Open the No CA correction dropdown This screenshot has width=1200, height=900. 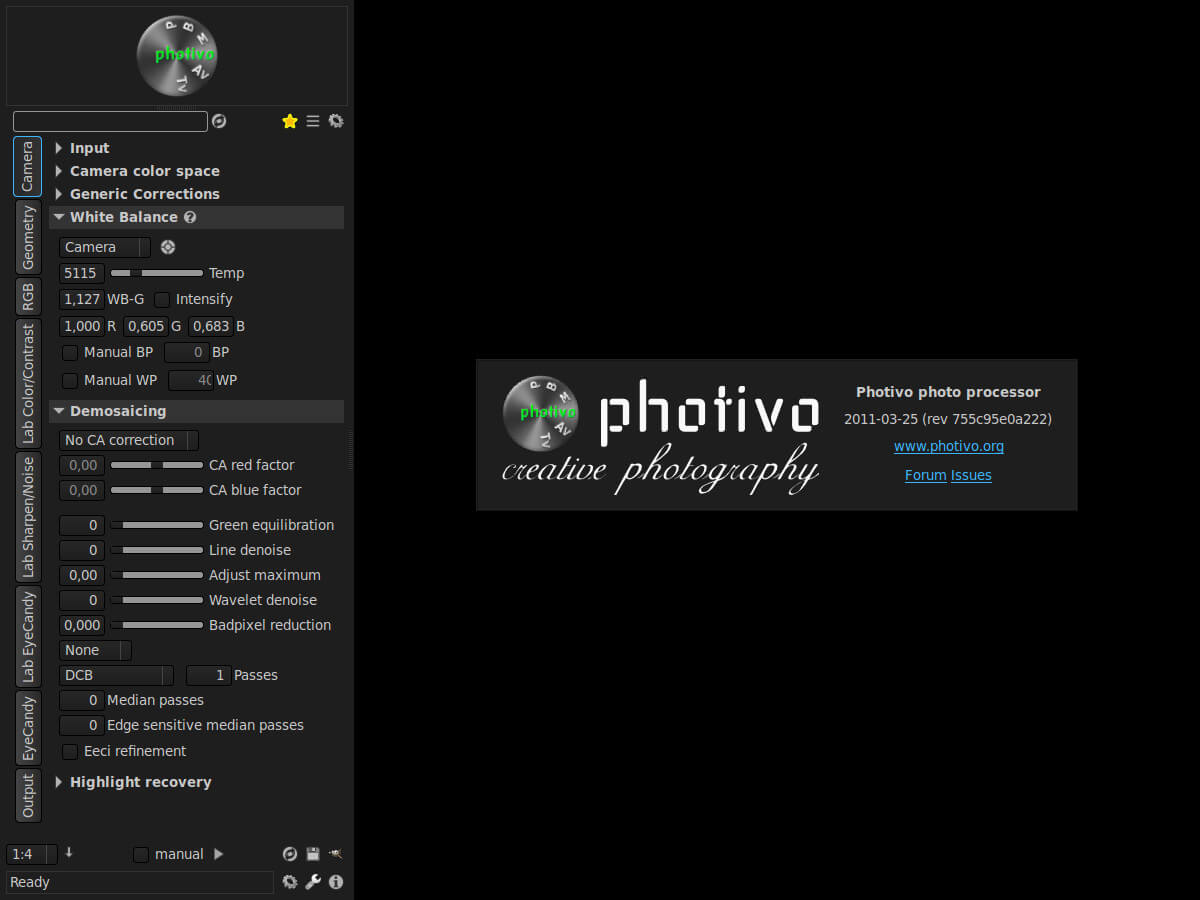tap(129, 440)
